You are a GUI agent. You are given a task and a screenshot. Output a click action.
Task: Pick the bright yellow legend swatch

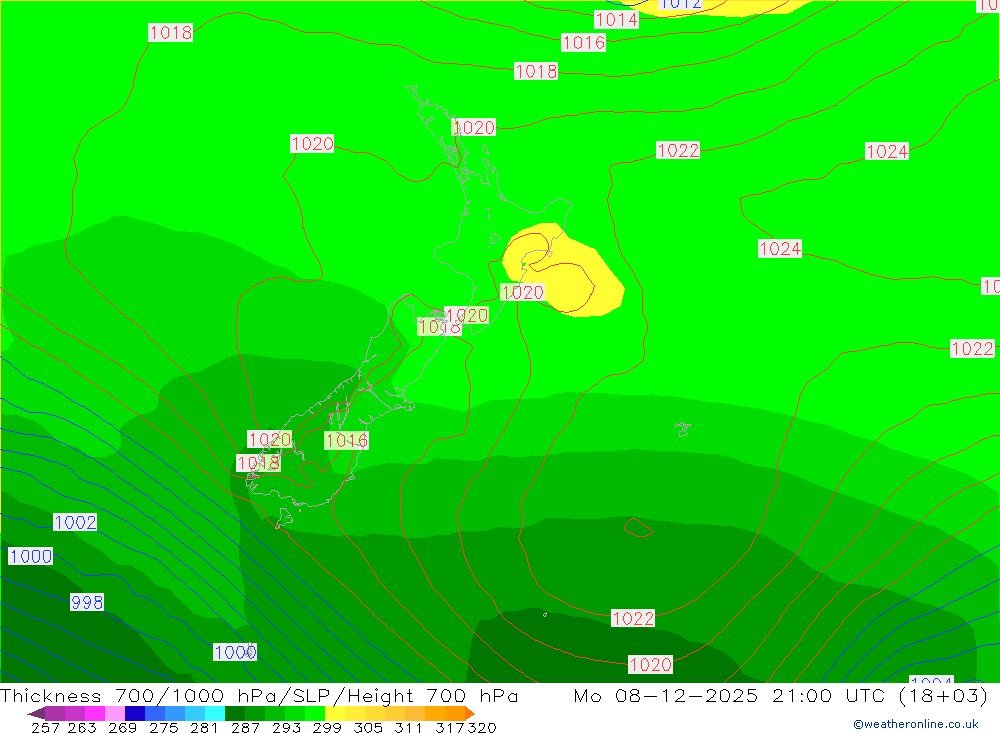coord(335,713)
